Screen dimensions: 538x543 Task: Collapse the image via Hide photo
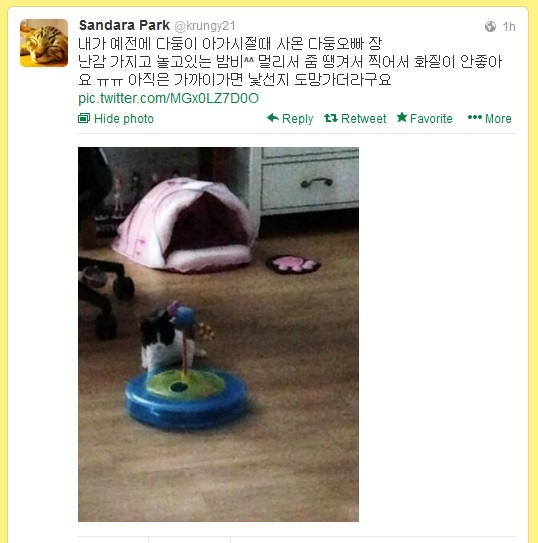pos(124,119)
